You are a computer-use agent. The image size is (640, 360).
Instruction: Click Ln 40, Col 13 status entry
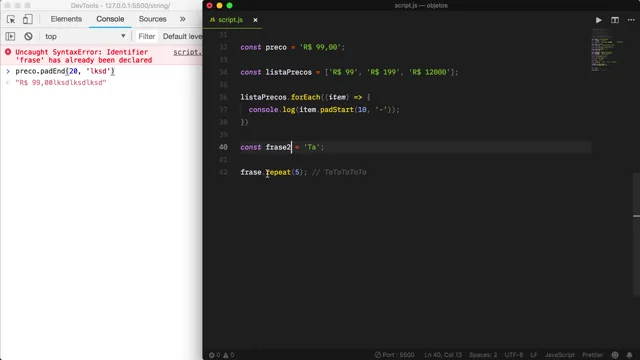(x=443, y=355)
